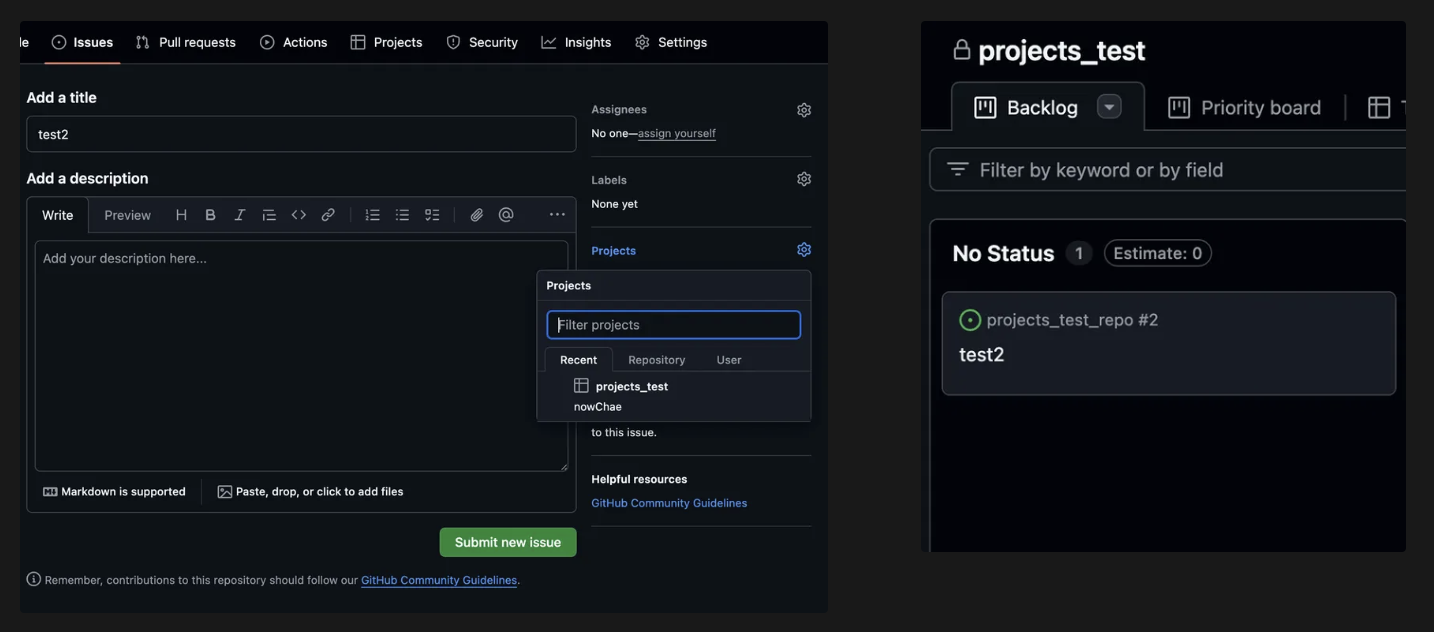The image size is (1434, 632).
Task: Open the Pull requests tab
Action: (186, 42)
